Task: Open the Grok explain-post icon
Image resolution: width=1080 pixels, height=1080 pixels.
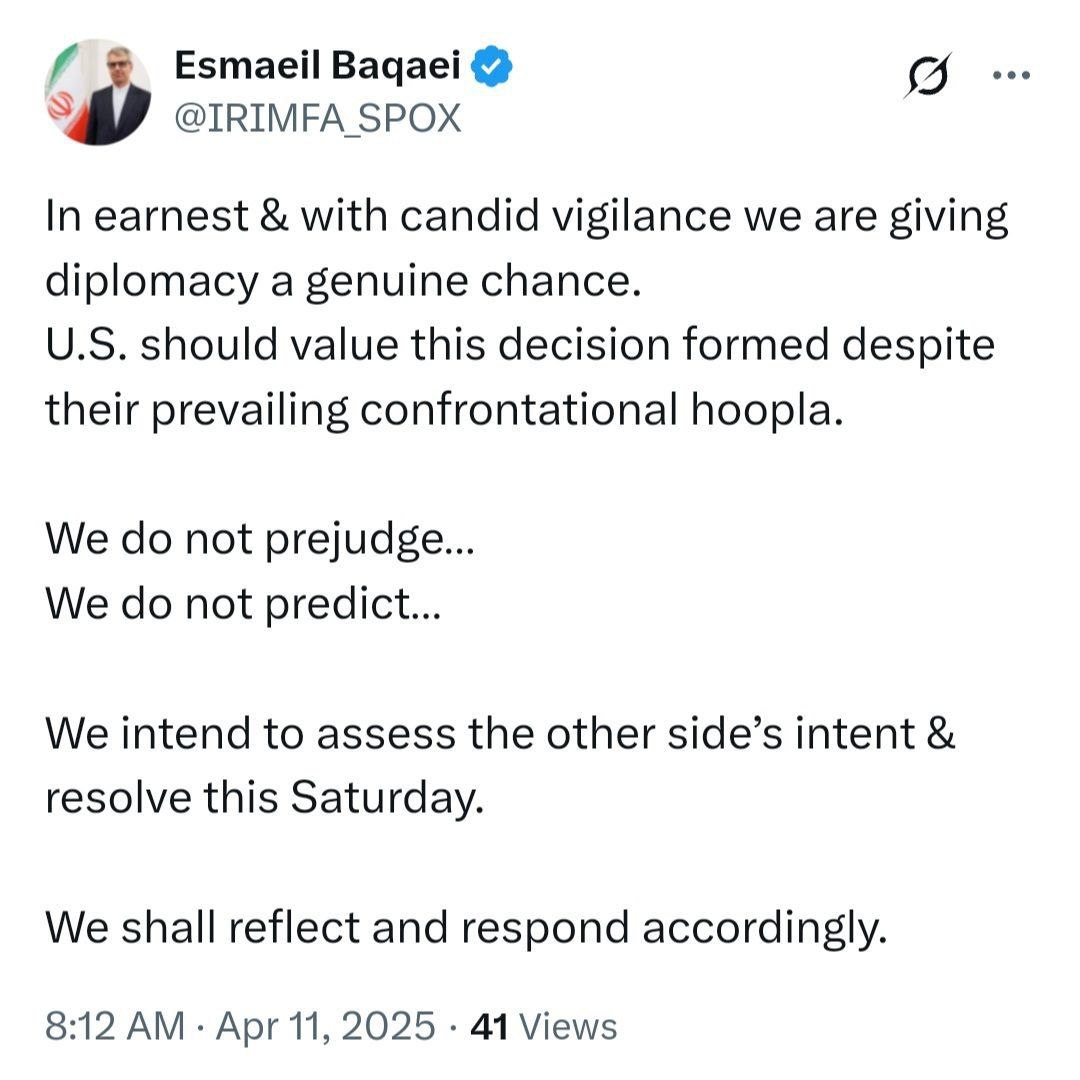Action: 927,76
